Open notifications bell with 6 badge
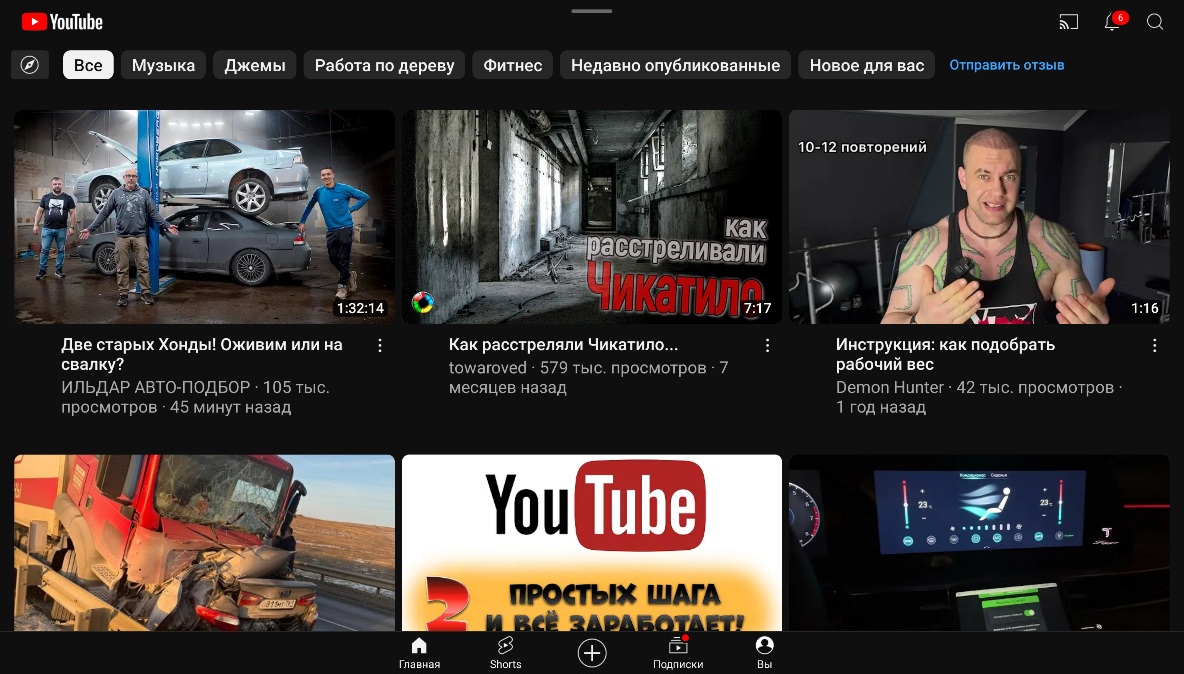The image size is (1184, 674). 1112,21
